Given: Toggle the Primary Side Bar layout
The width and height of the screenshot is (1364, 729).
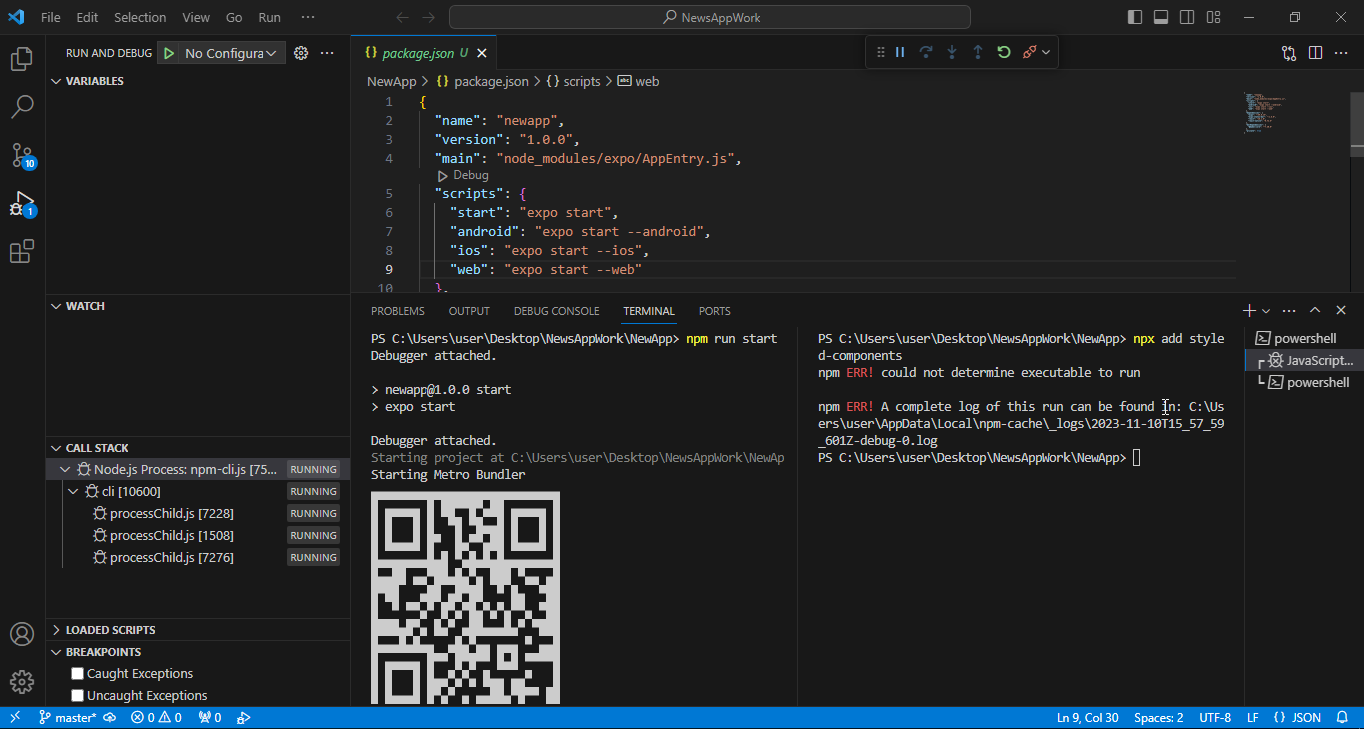Looking at the screenshot, I should point(1135,17).
